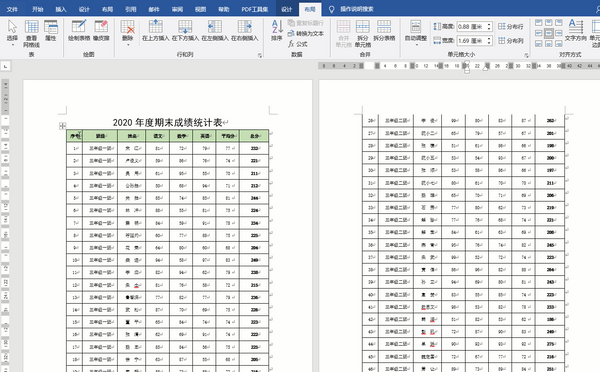Insert a column left with 在左侧插入

tap(215, 30)
